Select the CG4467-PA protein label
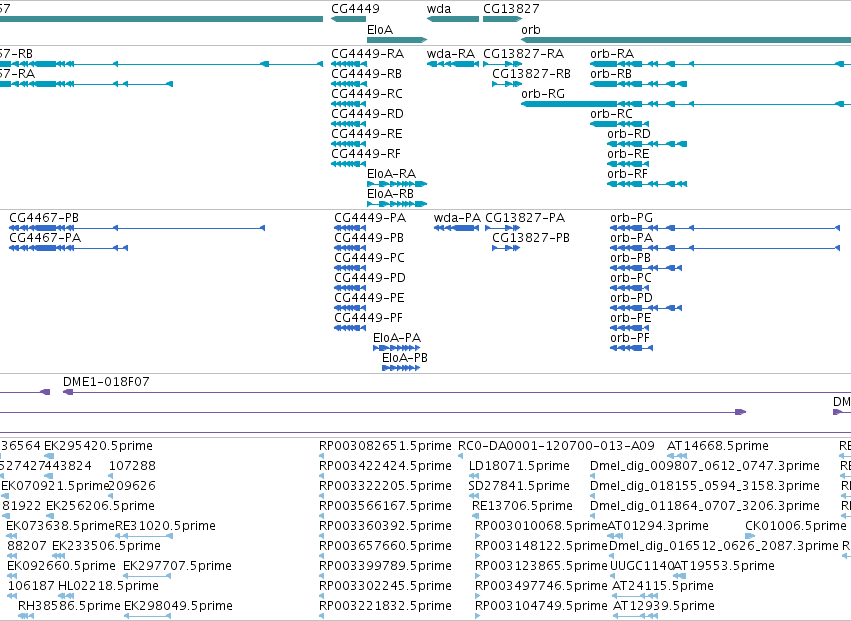 click(x=45, y=238)
